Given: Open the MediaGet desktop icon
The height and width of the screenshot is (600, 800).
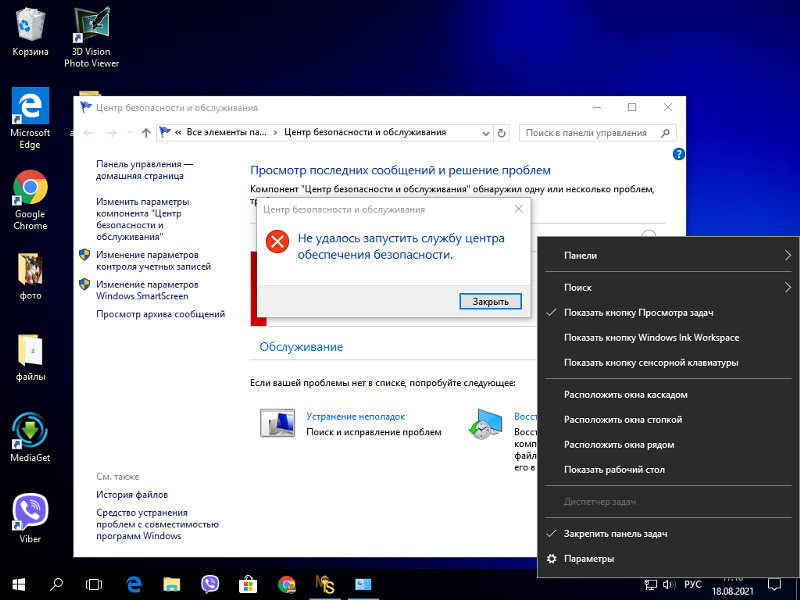Looking at the screenshot, I should (30, 431).
